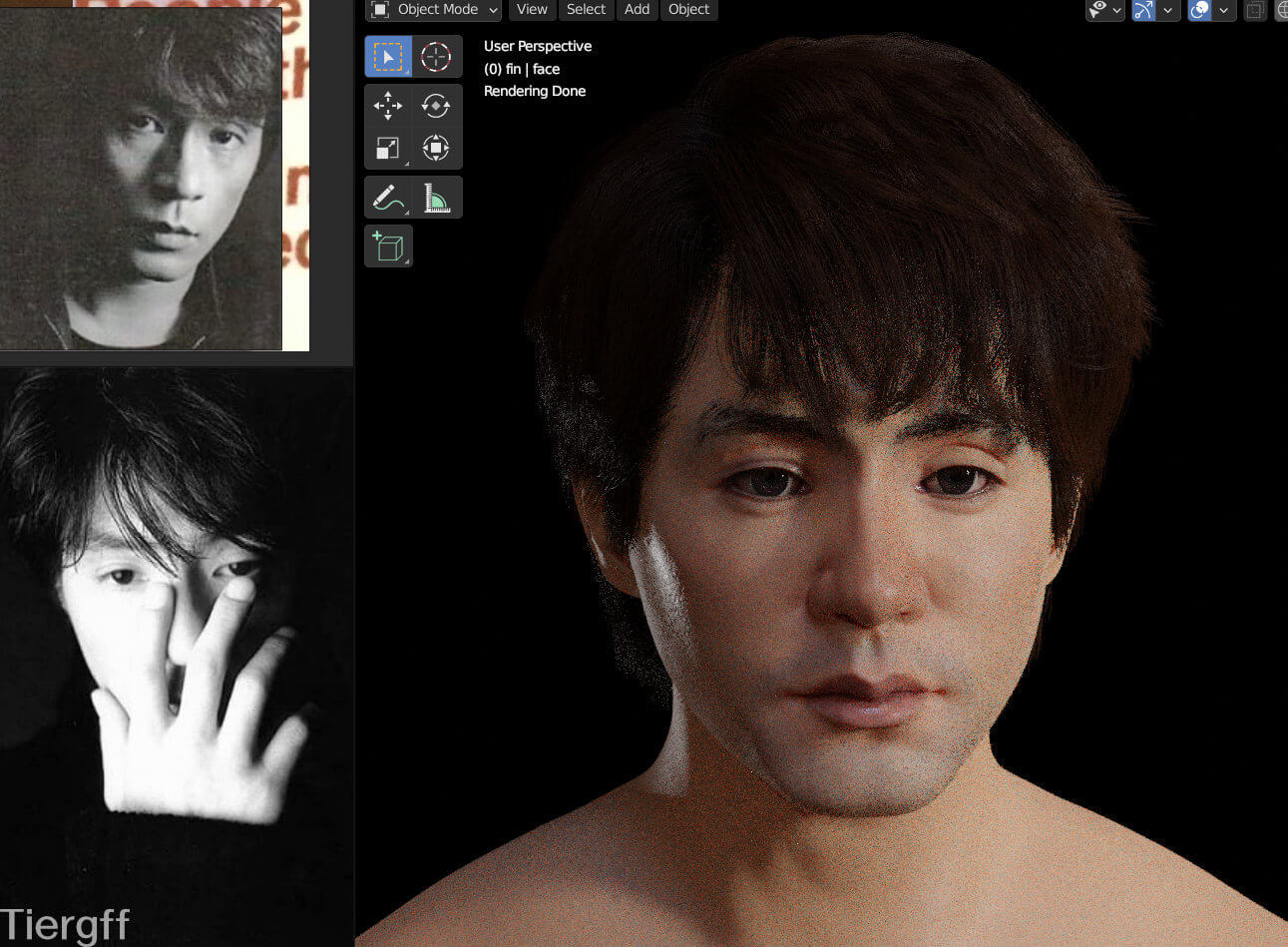Toggle viewport gizmos display

tap(1143, 10)
